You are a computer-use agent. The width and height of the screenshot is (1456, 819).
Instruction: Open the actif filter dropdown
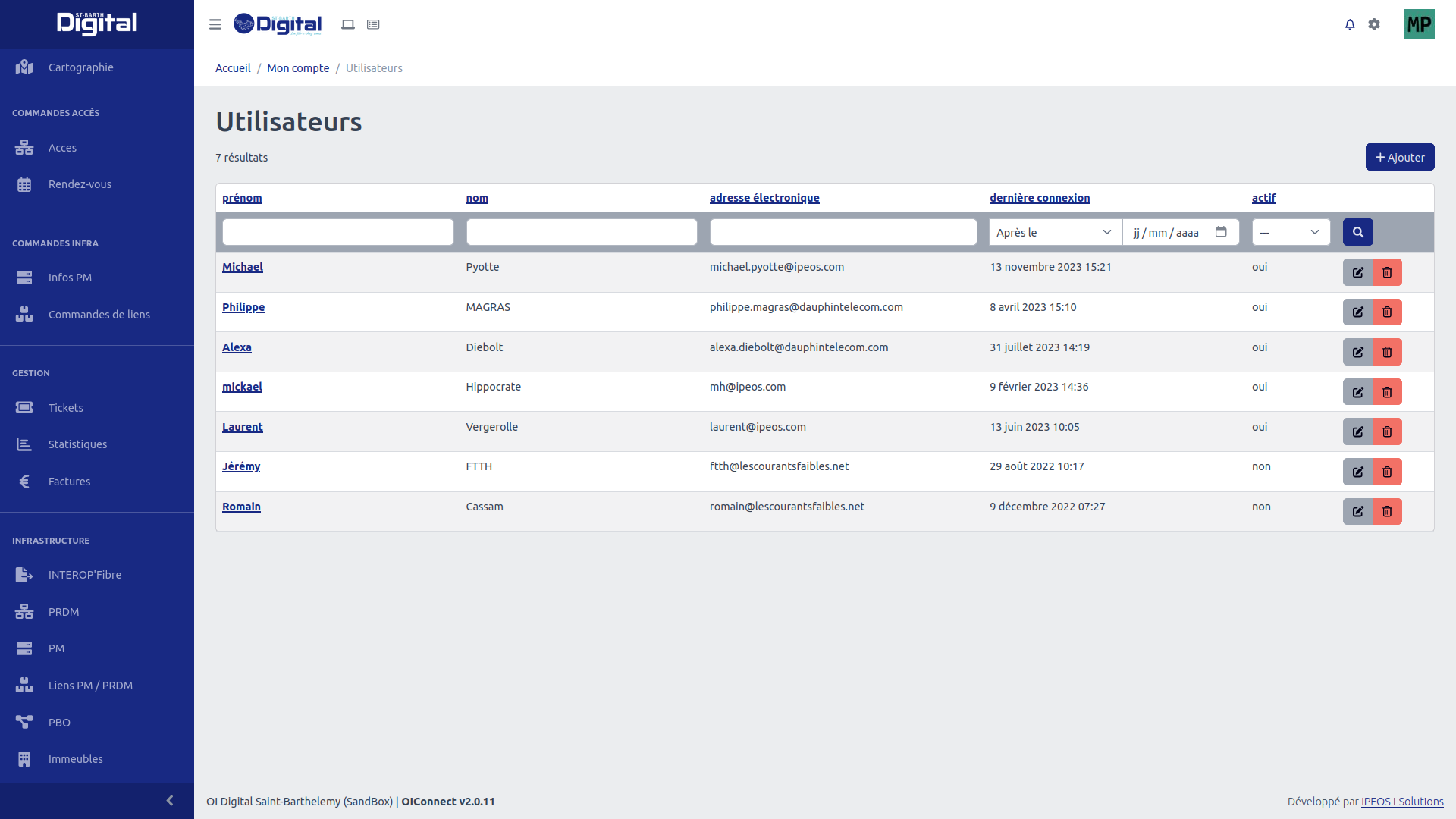coord(1290,232)
